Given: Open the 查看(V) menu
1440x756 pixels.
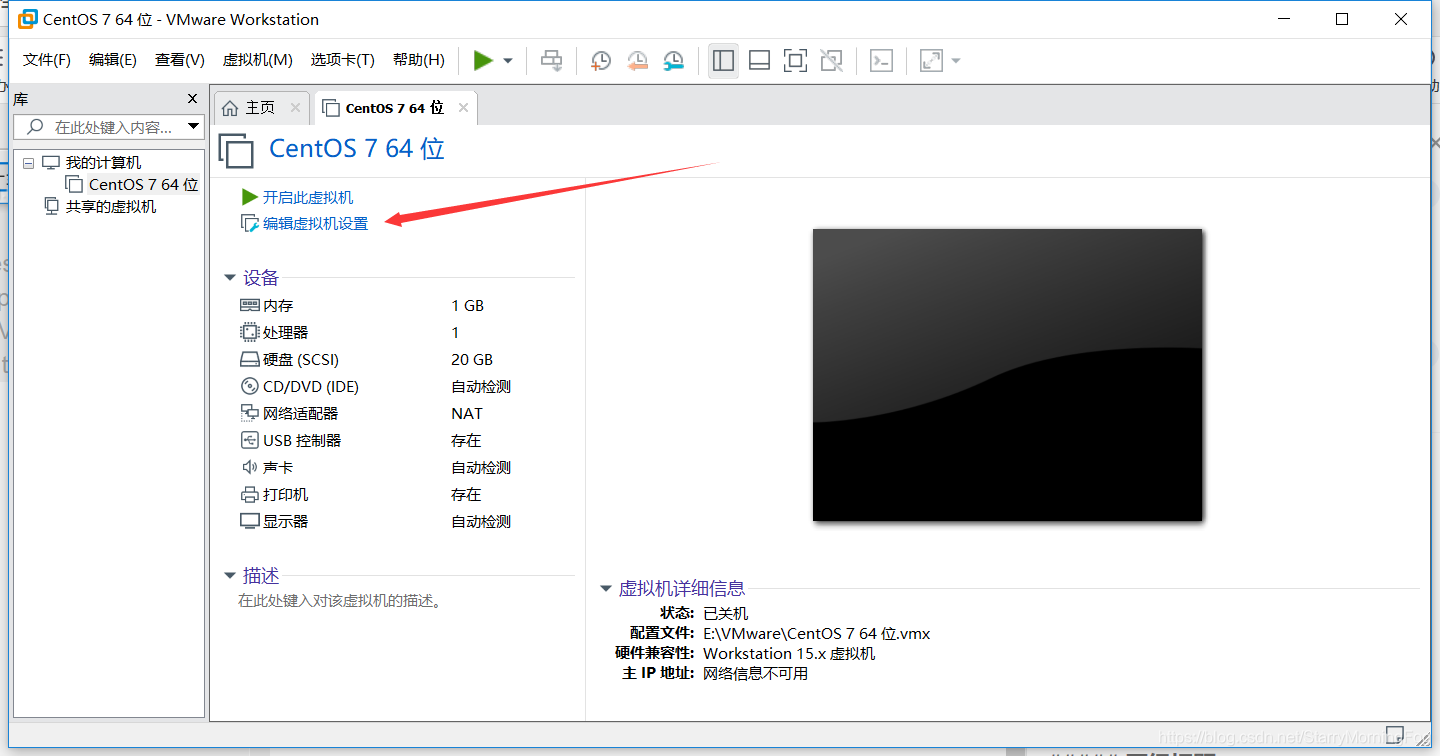Looking at the screenshot, I should click(x=180, y=60).
